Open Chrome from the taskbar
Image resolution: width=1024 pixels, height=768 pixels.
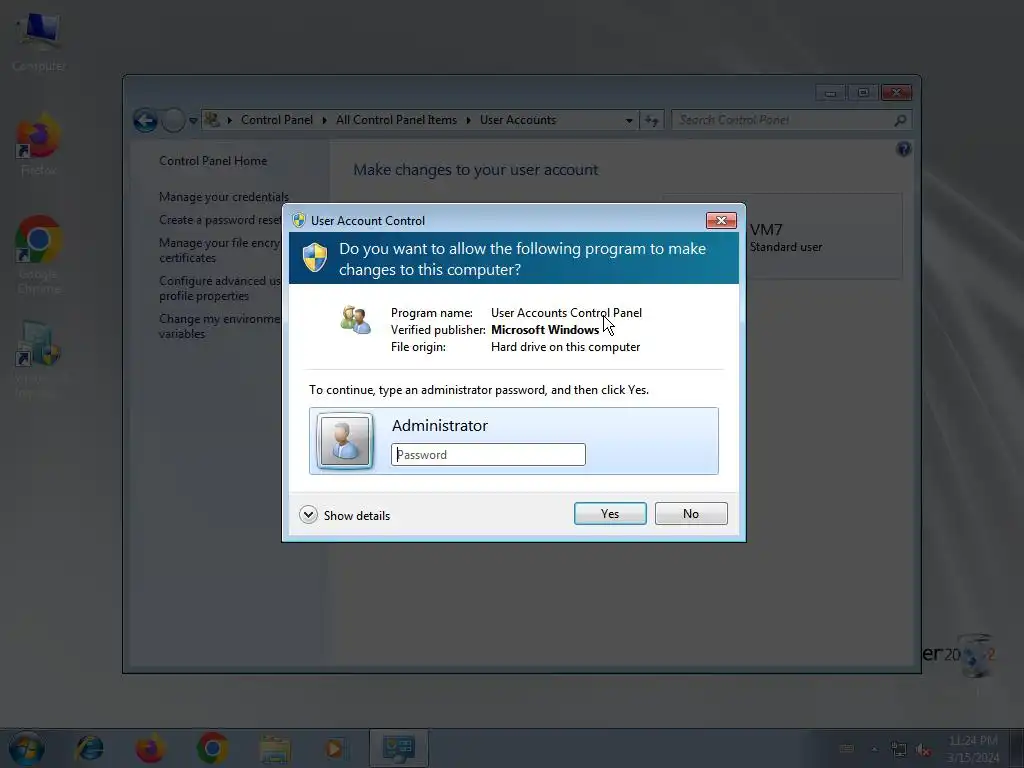point(212,748)
